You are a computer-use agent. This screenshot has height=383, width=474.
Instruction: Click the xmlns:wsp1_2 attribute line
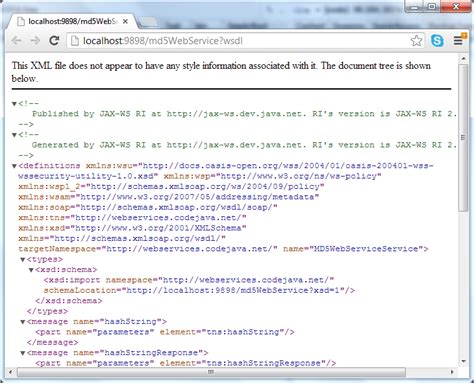pos(171,186)
